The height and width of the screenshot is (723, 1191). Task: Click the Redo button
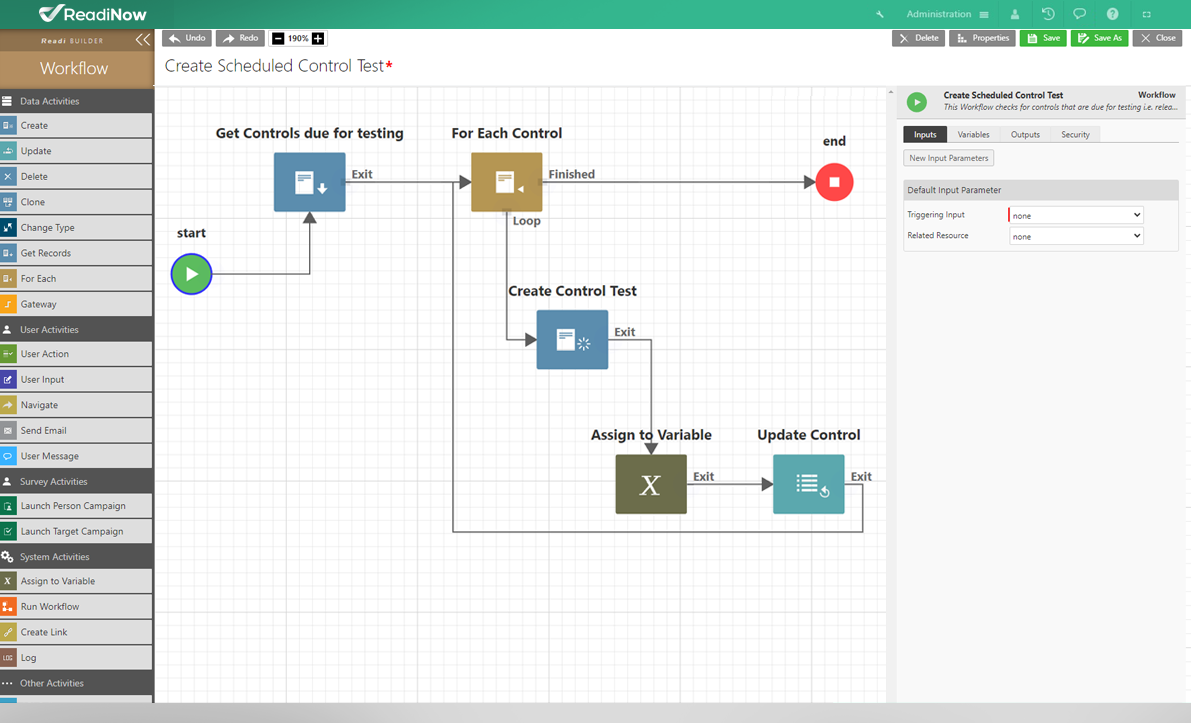tap(240, 38)
